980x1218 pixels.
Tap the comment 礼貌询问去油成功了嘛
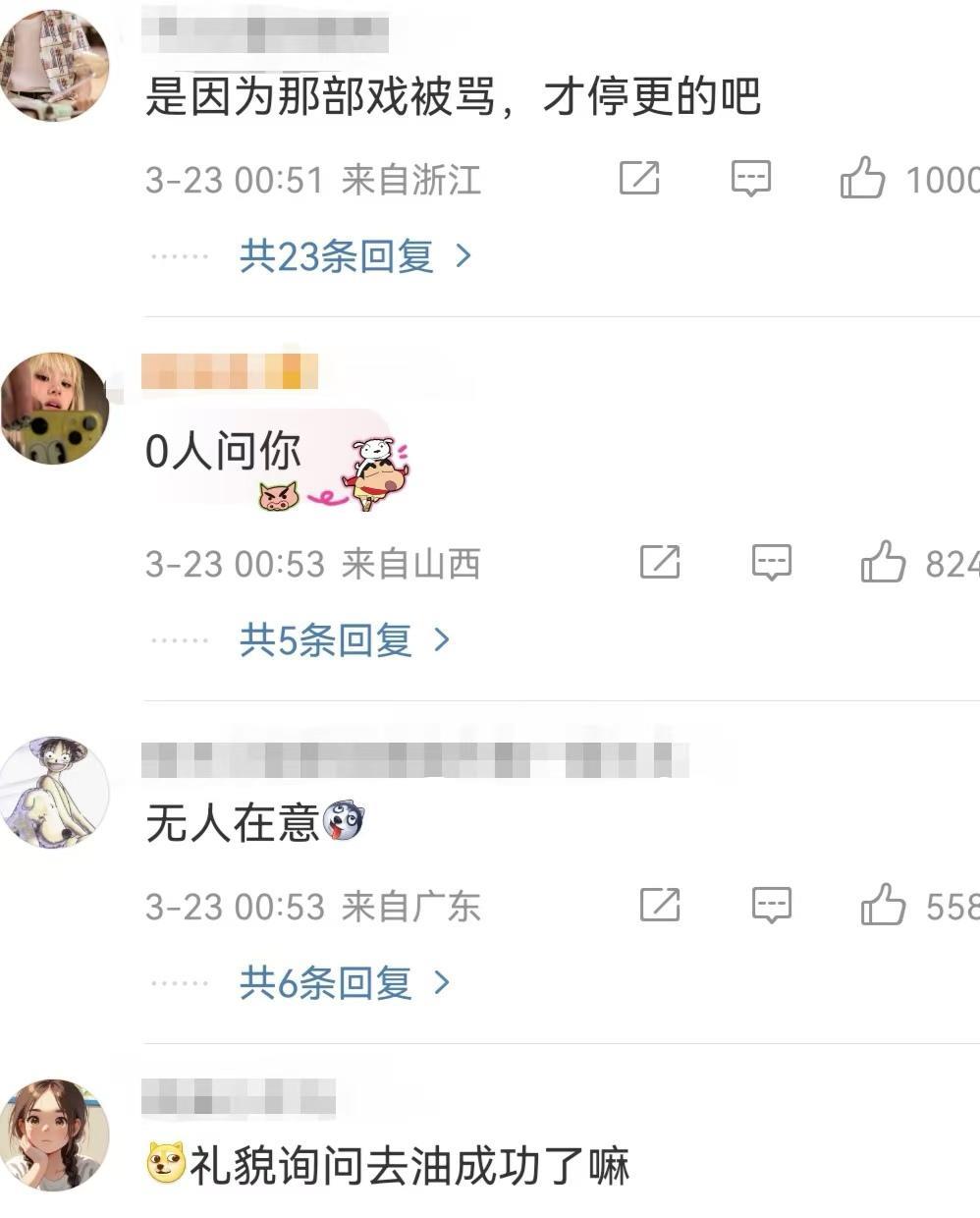[x=388, y=1166]
